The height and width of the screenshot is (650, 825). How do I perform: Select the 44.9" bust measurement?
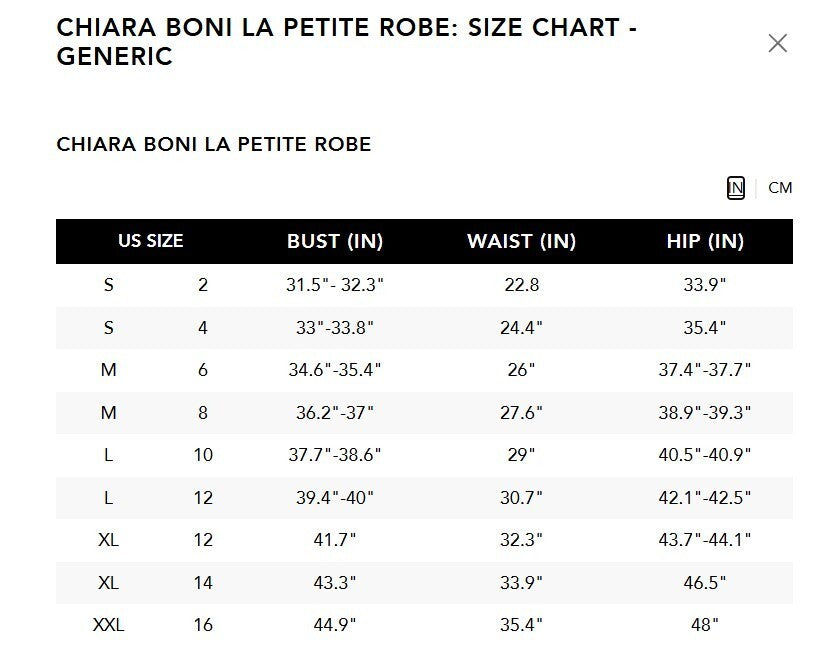(x=335, y=625)
